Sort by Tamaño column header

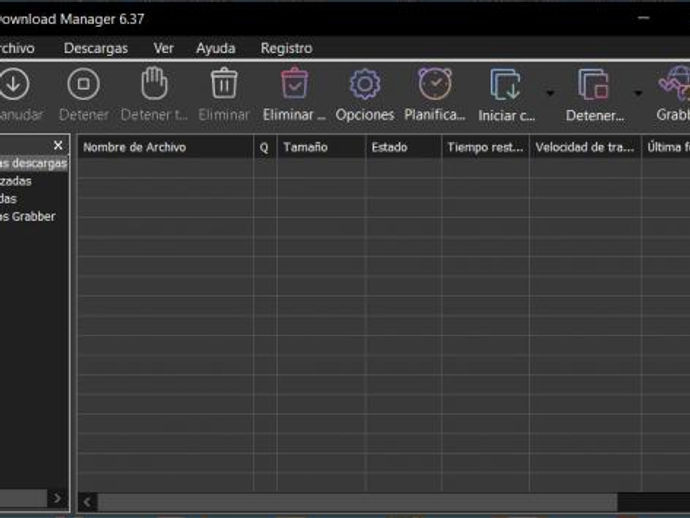tap(321, 147)
